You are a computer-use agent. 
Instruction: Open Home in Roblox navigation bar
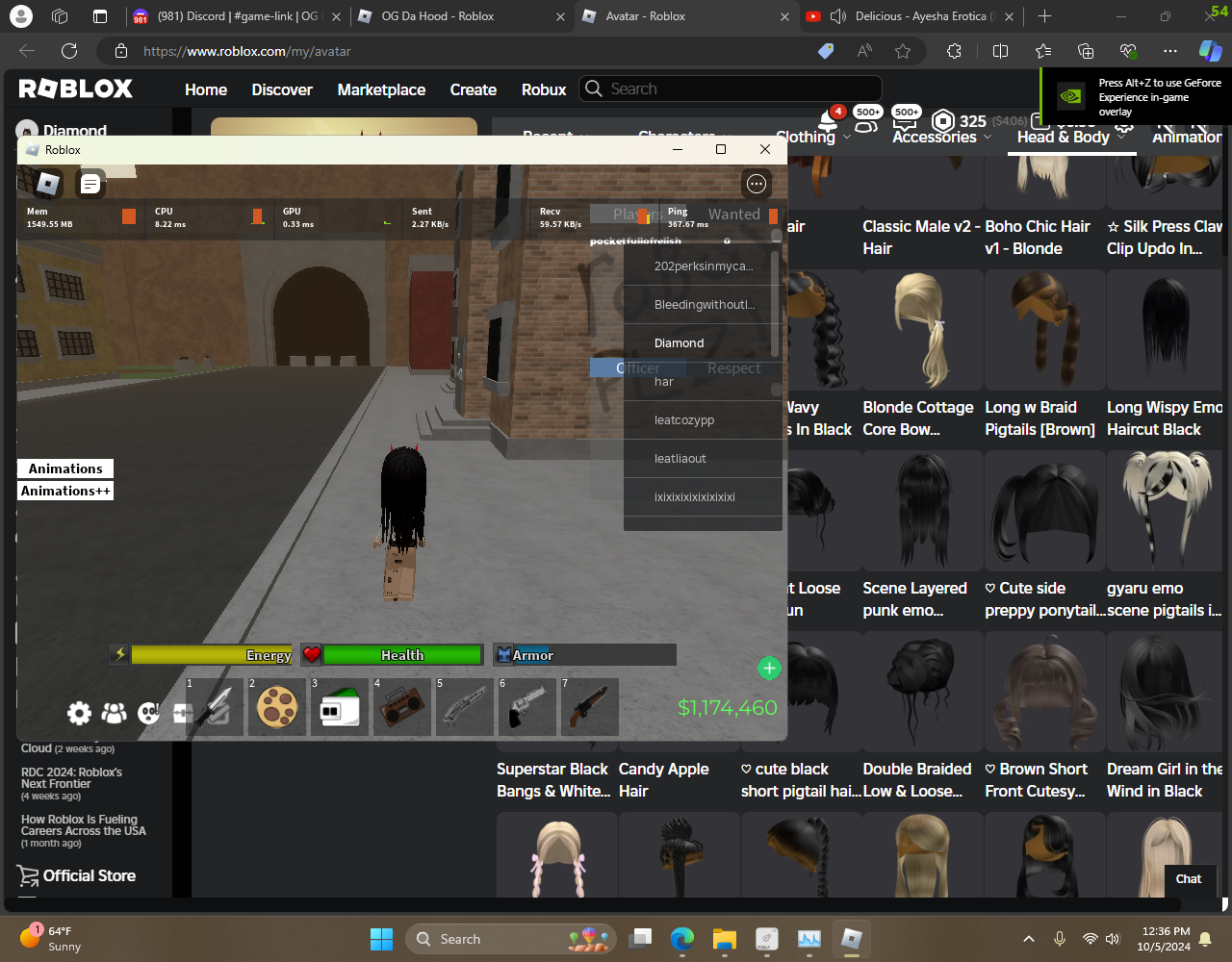[x=206, y=89]
